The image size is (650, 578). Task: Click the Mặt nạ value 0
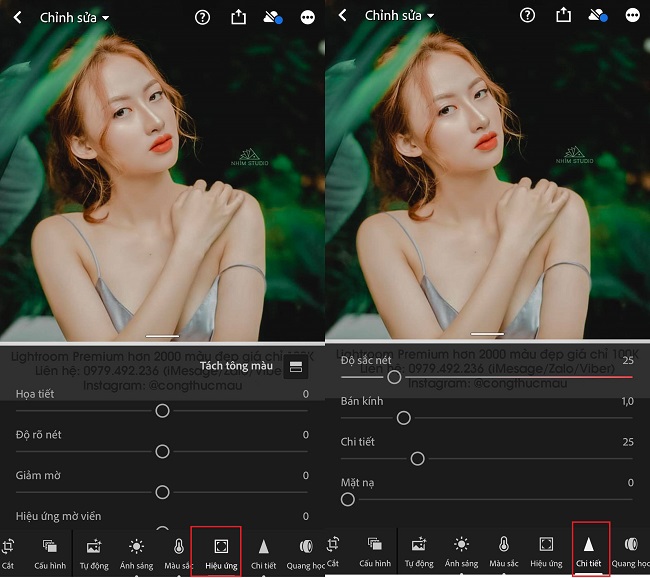click(631, 482)
